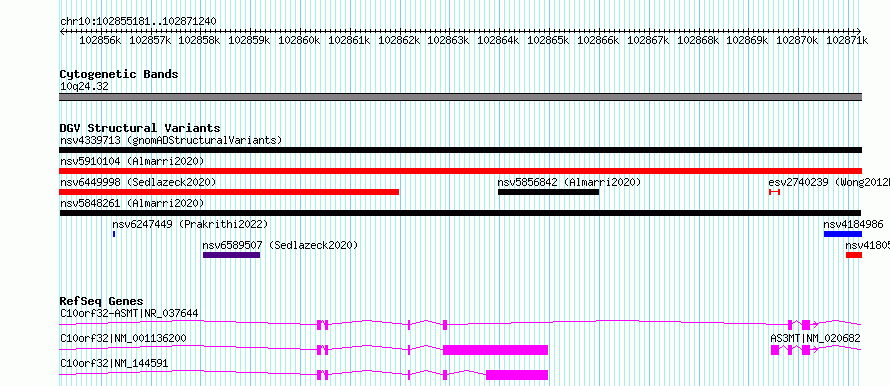Open the esv2740239 (Wong2012) label

tap(829, 182)
